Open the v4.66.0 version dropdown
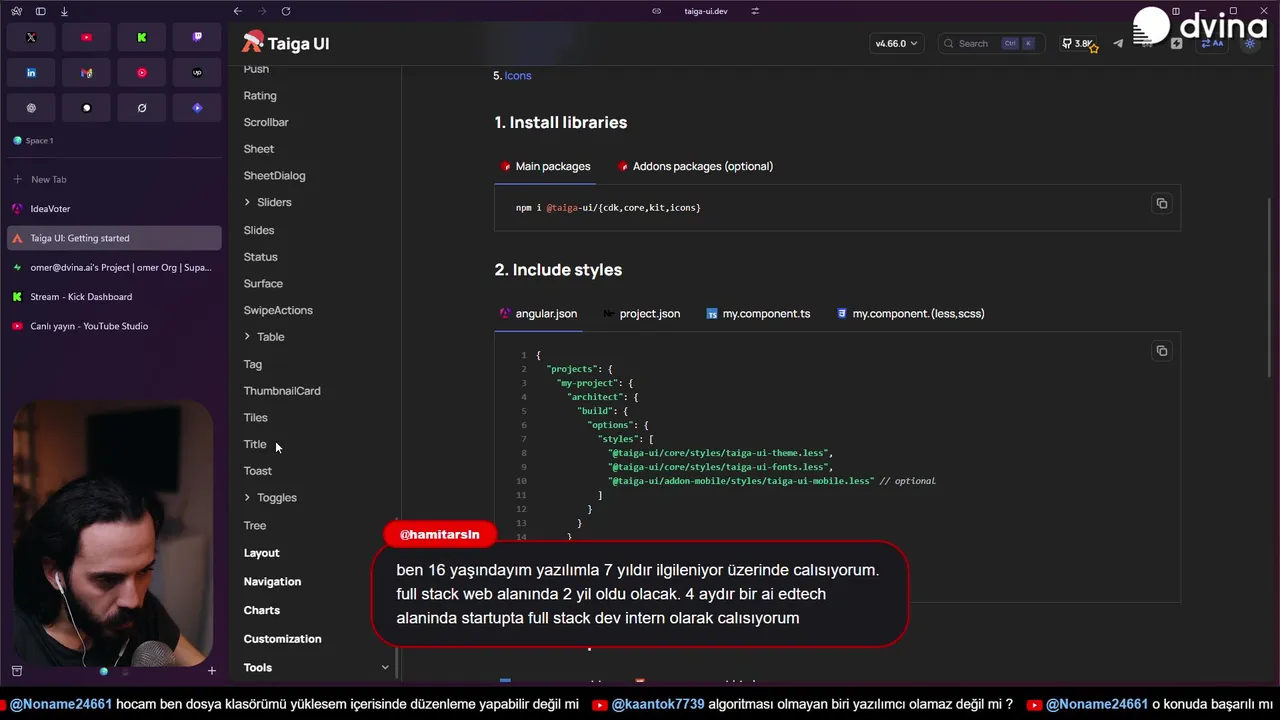The width and height of the screenshot is (1280, 720). tap(896, 44)
